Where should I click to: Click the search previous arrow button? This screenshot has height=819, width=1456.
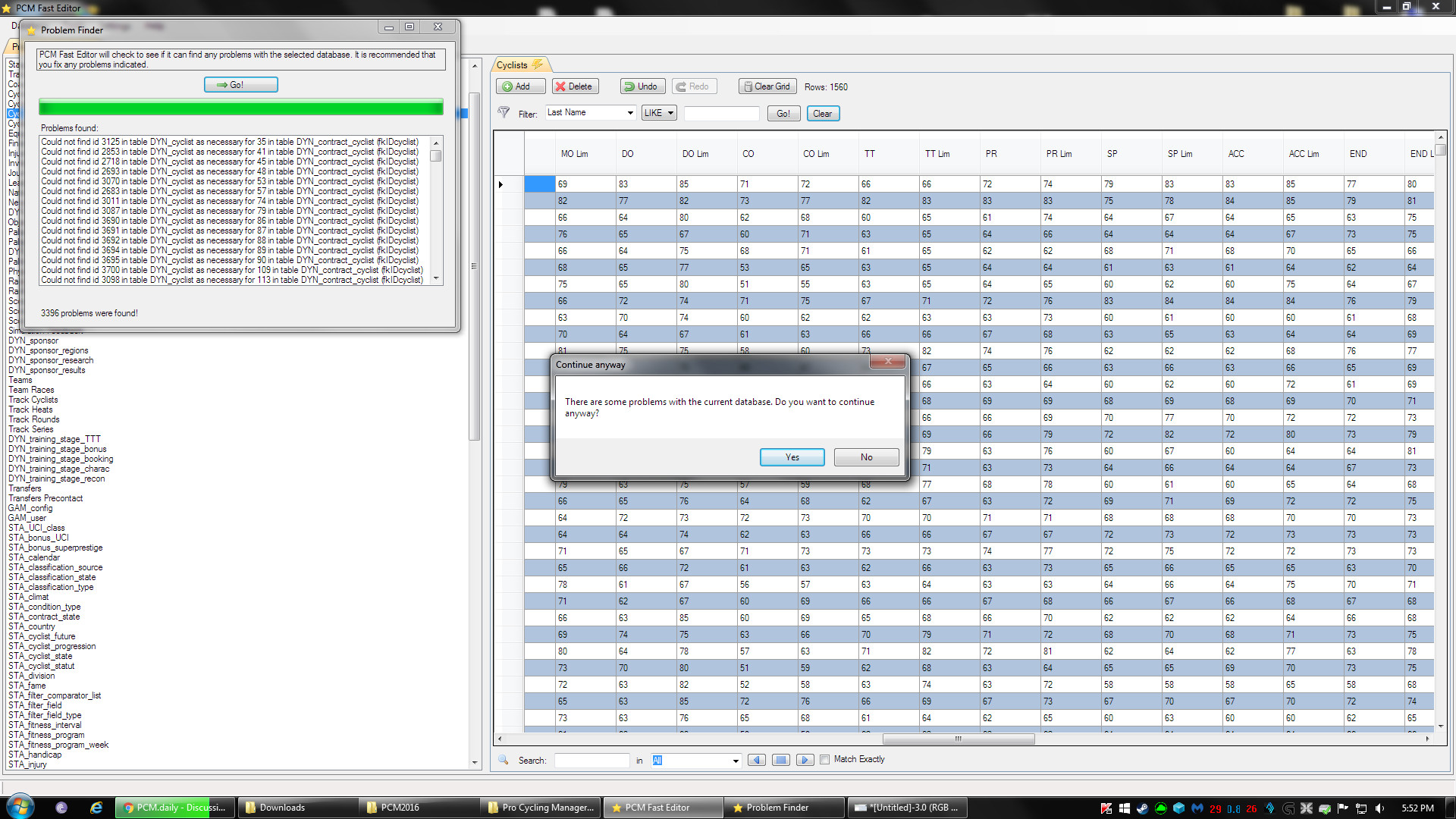click(x=756, y=760)
